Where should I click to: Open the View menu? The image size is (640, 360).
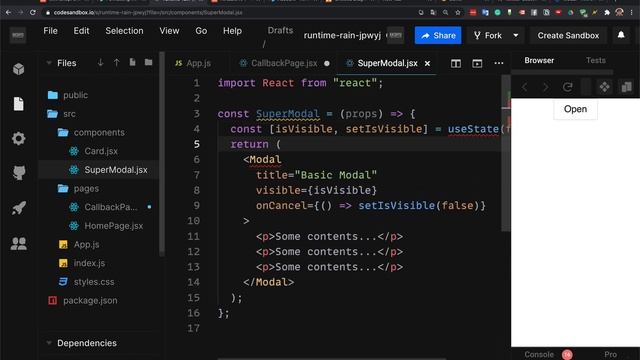[x=169, y=31]
